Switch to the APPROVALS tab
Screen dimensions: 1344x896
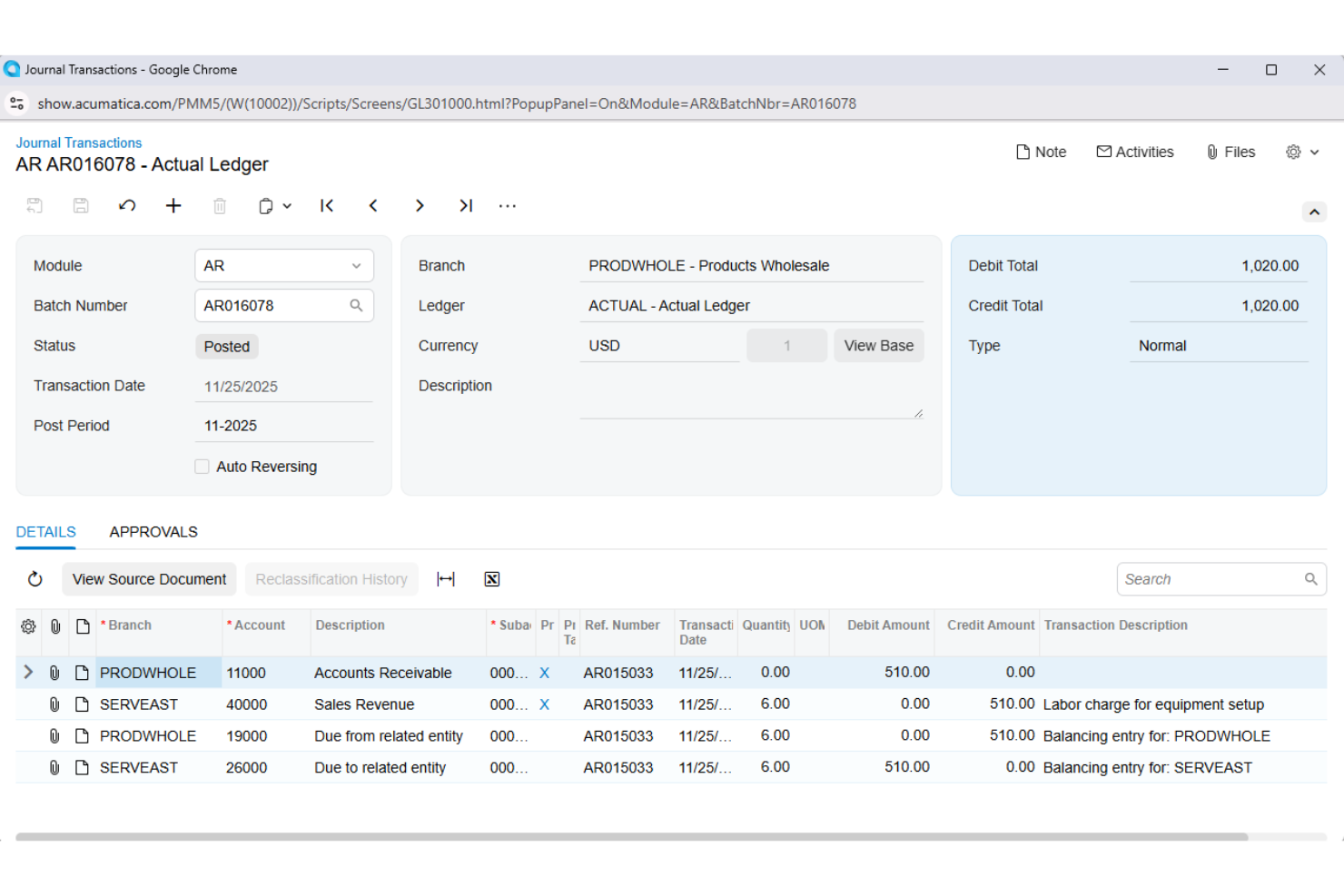(x=153, y=532)
